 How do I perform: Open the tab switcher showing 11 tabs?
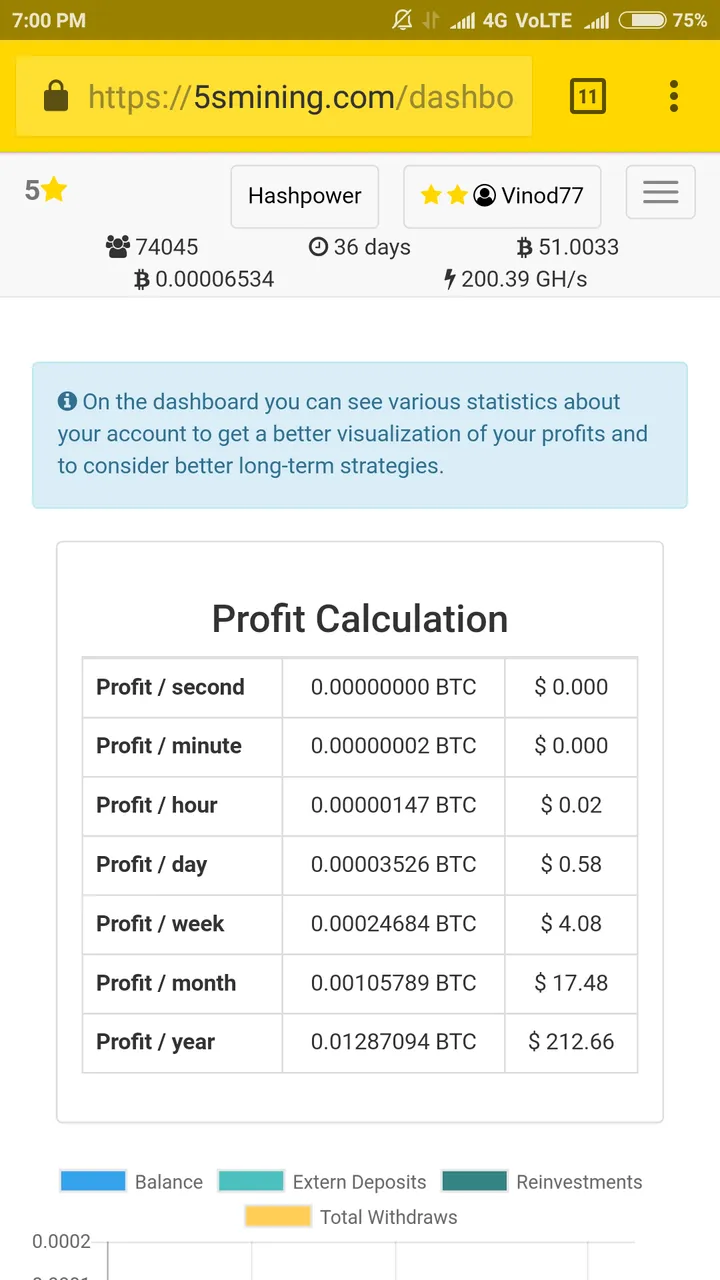click(588, 96)
